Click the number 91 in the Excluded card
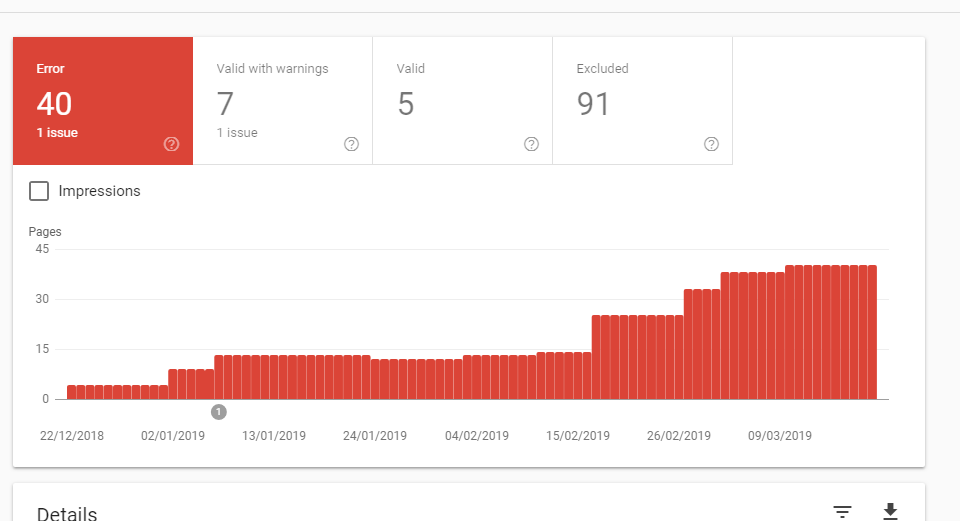Image resolution: width=960 pixels, height=521 pixels. pyautogui.click(x=593, y=104)
